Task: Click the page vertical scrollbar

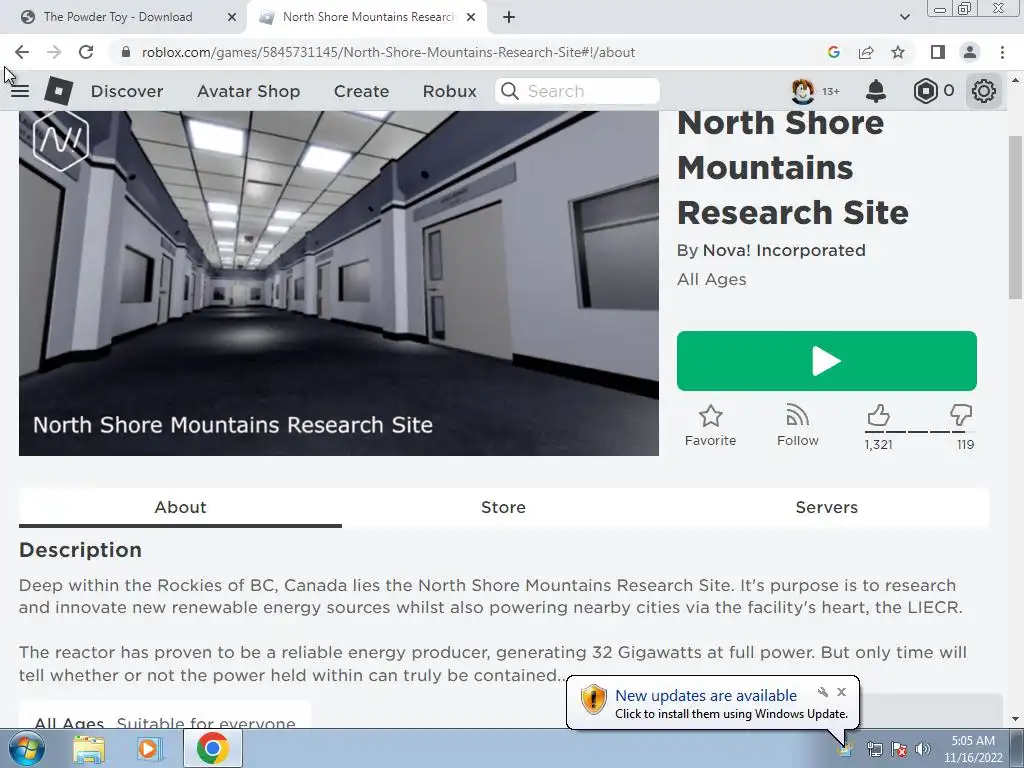Action: 1015,216
